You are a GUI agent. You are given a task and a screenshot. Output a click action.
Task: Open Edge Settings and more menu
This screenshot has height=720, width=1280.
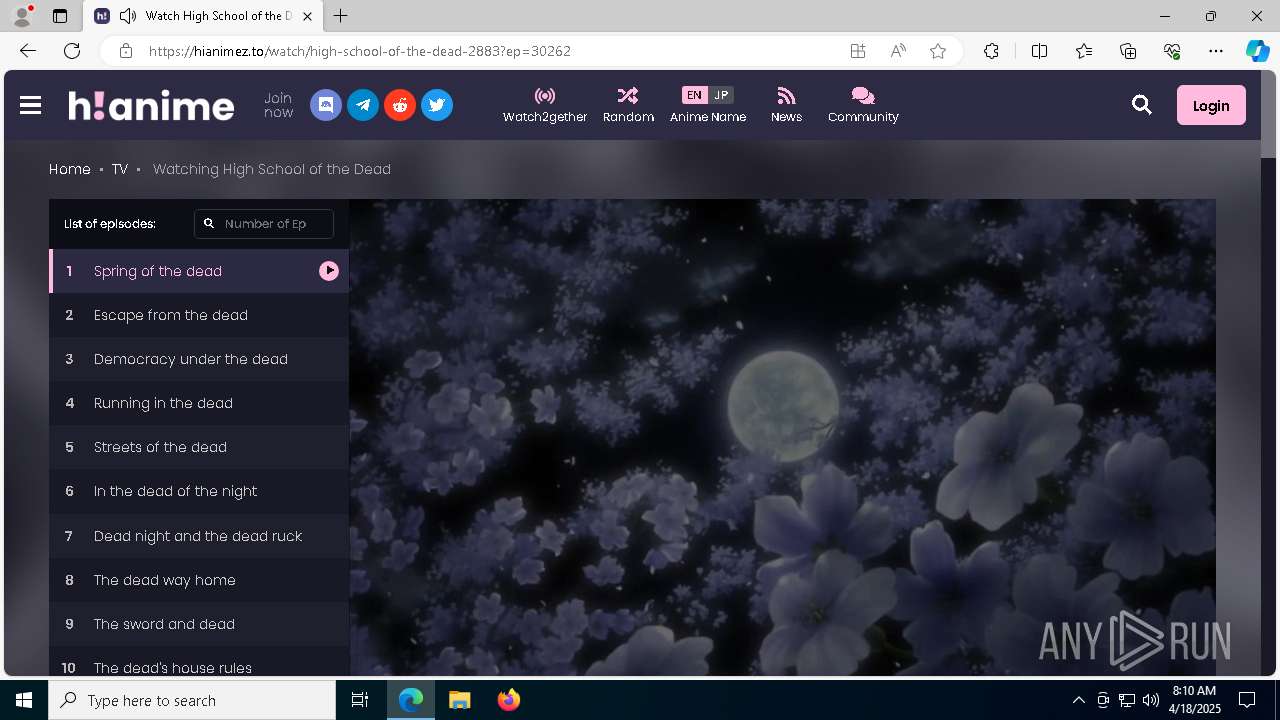tap(1216, 51)
